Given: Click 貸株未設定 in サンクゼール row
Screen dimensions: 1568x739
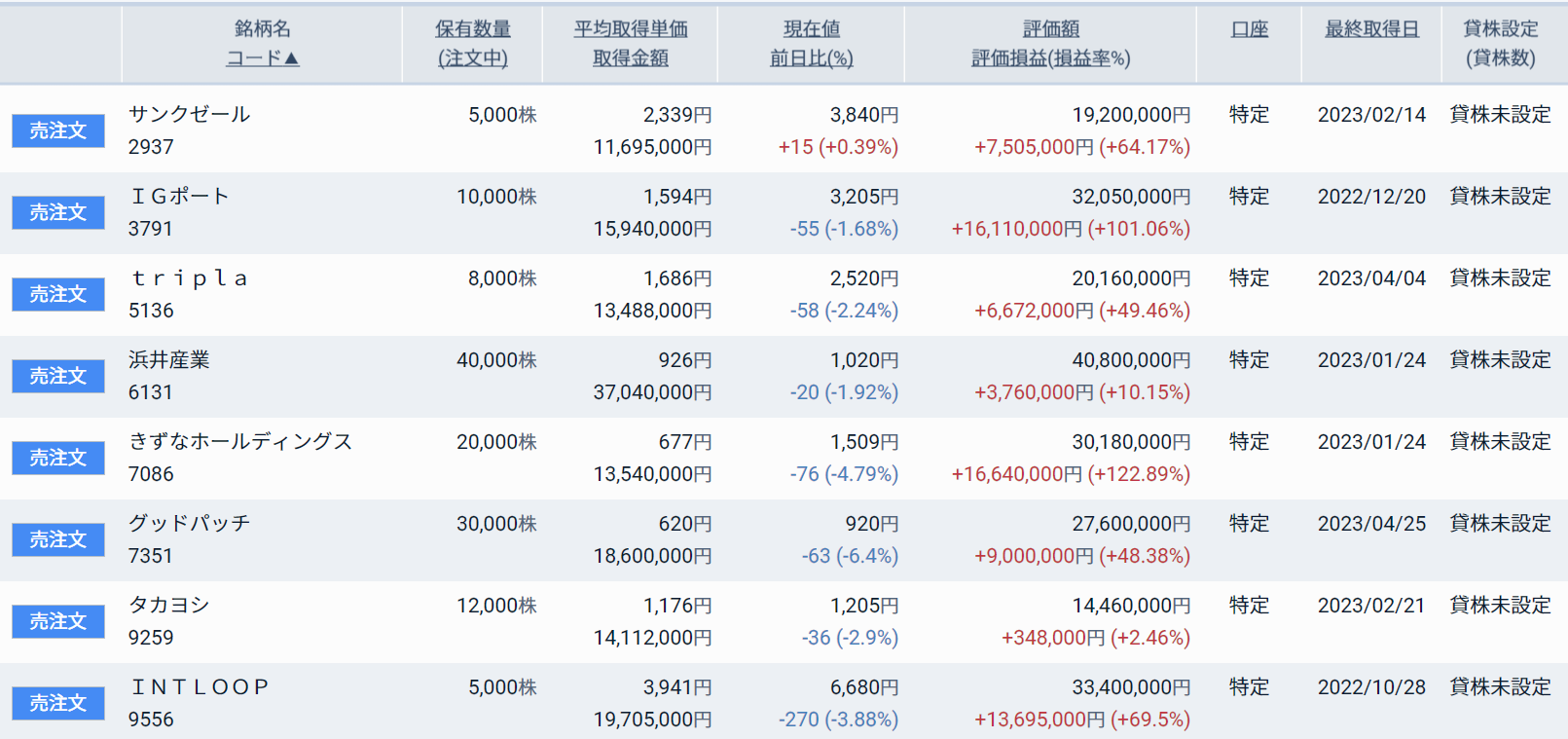Looking at the screenshot, I should pos(1500,114).
